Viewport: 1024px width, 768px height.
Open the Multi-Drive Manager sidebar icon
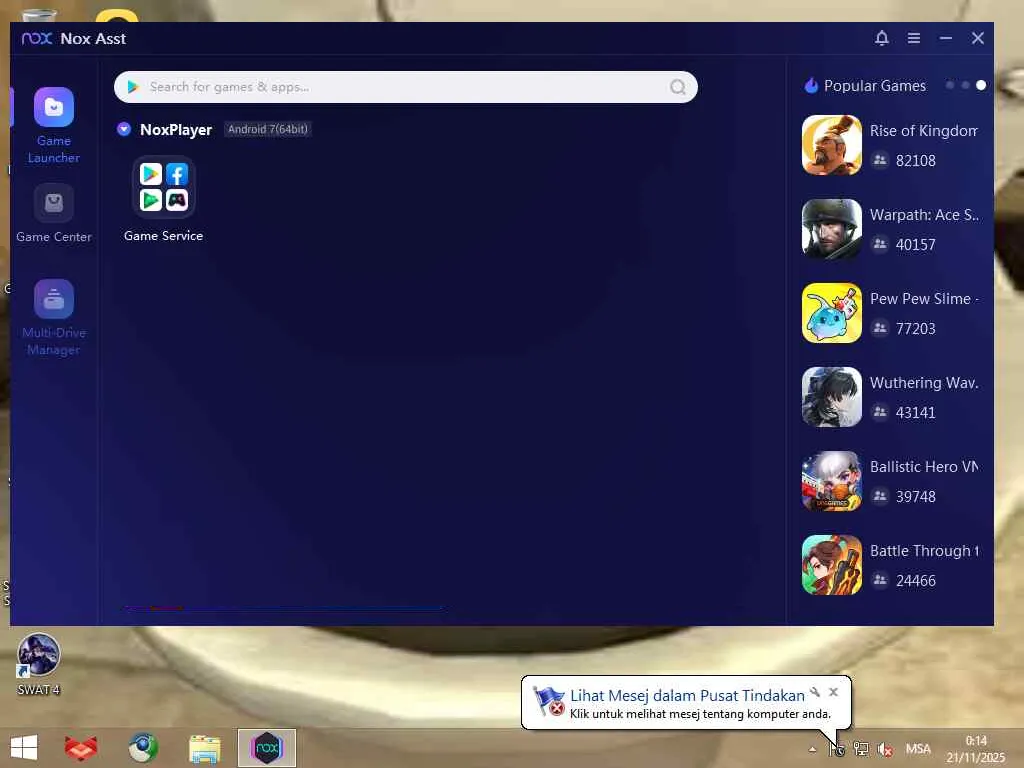[x=54, y=299]
